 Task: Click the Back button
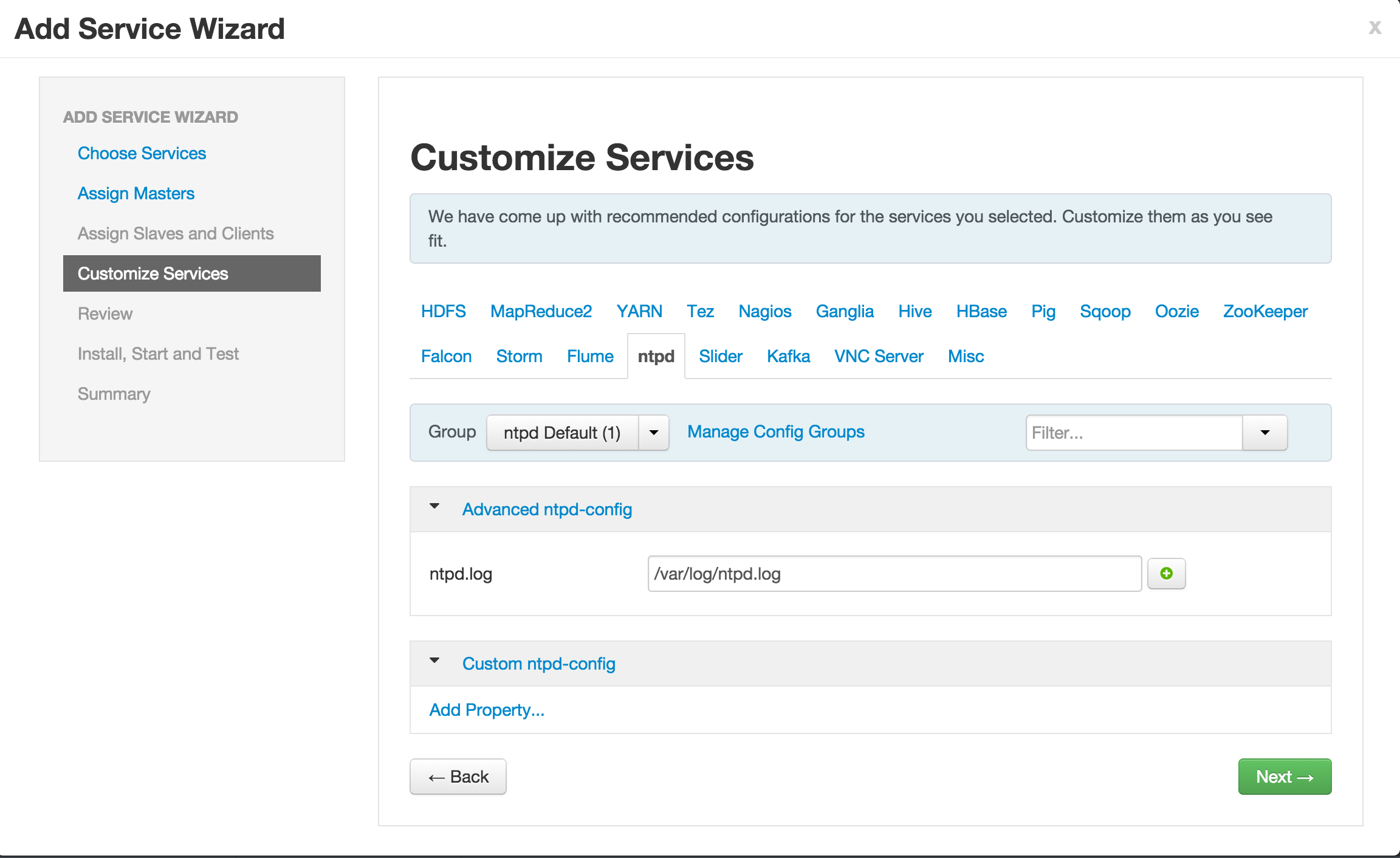(458, 777)
